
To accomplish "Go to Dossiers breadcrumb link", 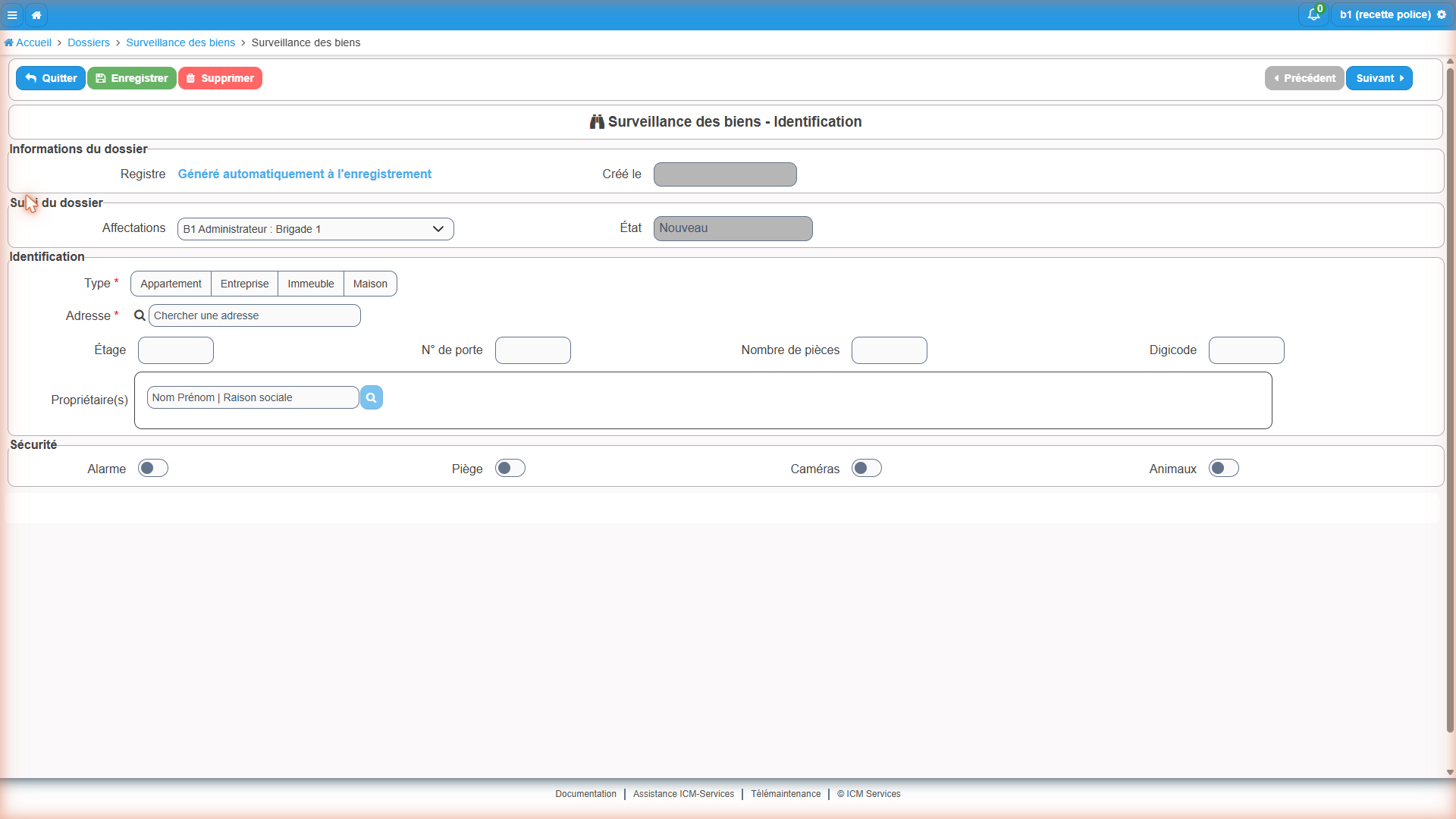I will tap(89, 42).
